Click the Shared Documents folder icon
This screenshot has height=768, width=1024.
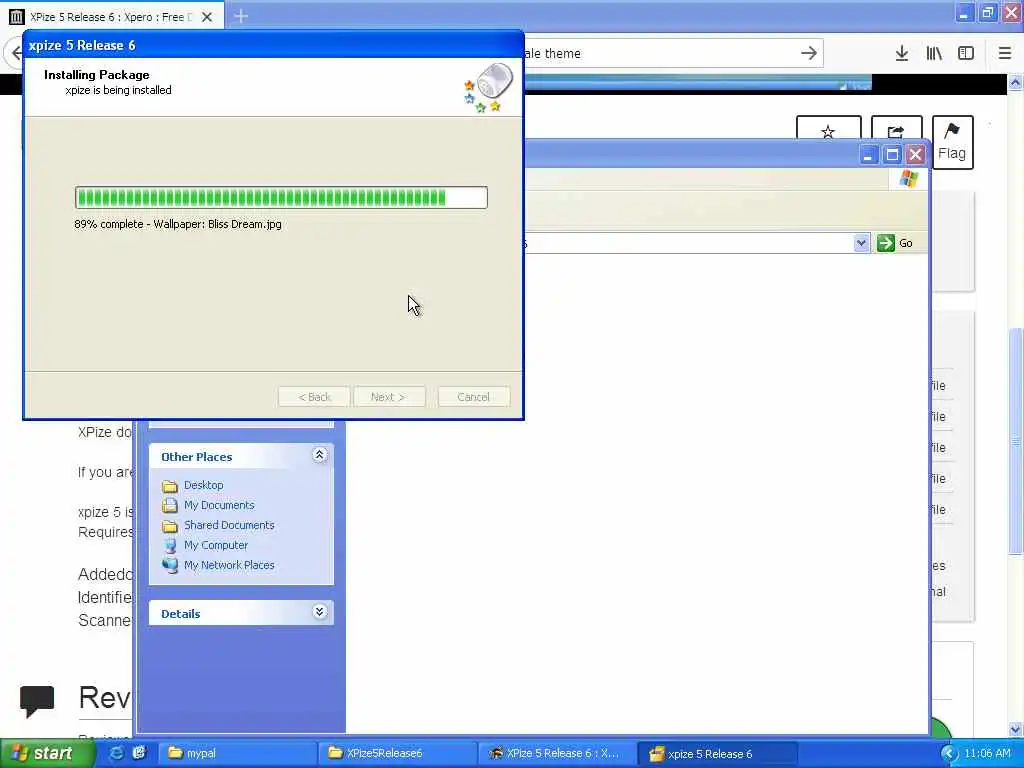[x=170, y=526]
